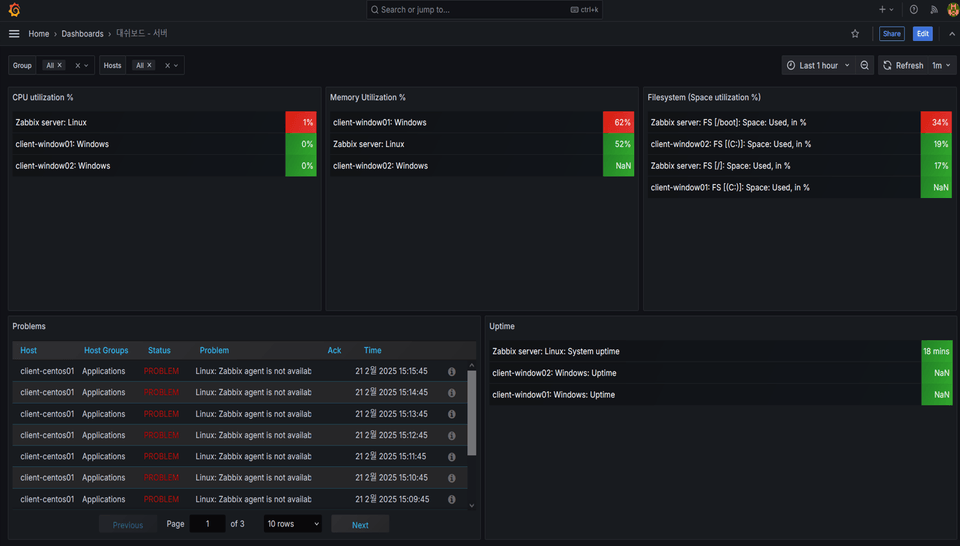The height and width of the screenshot is (546, 960).
Task: Open the 1m refresh interval dropdown
Action: 941,65
